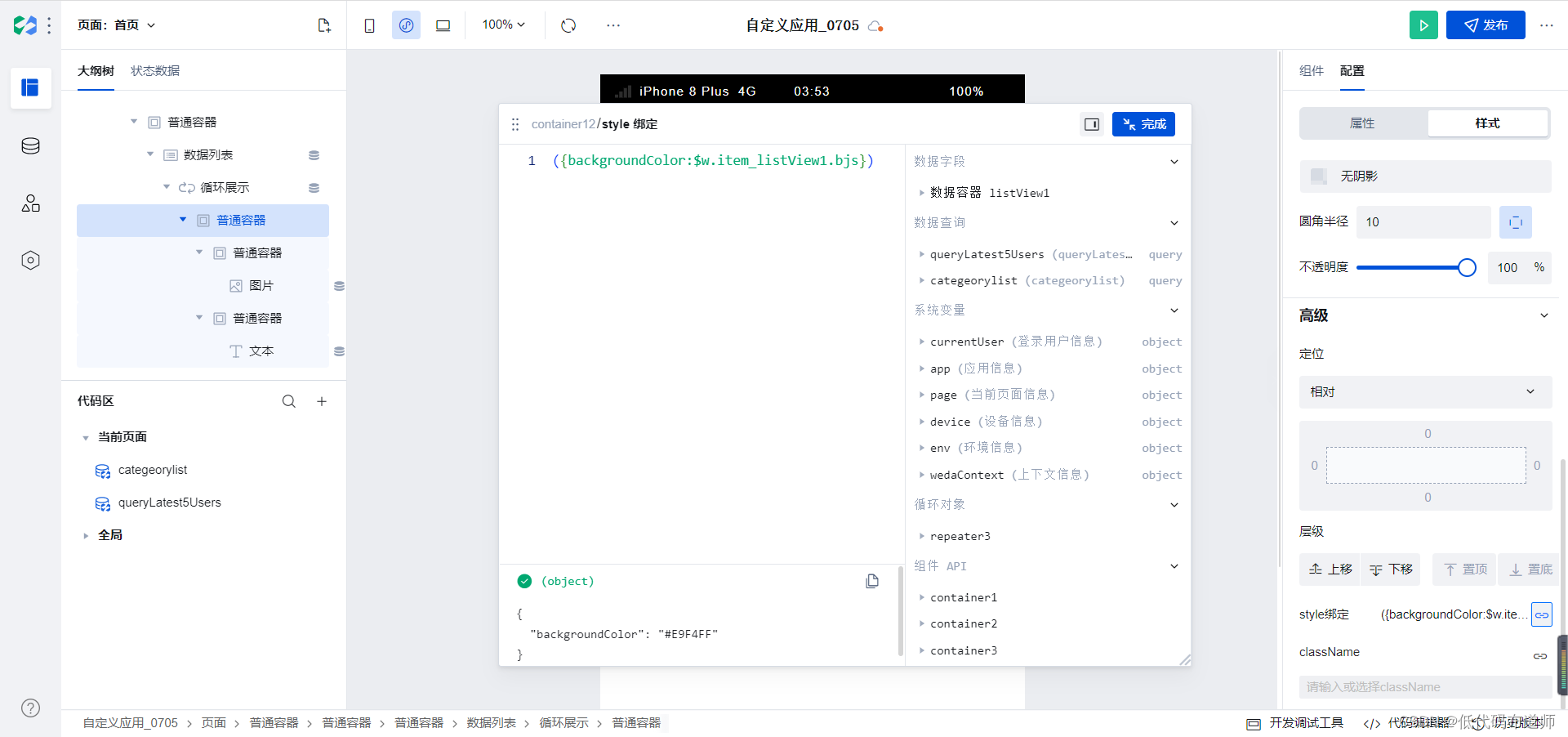Click the data binding icon on 数据列表 row
1568x737 pixels.
[x=314, y=155]
